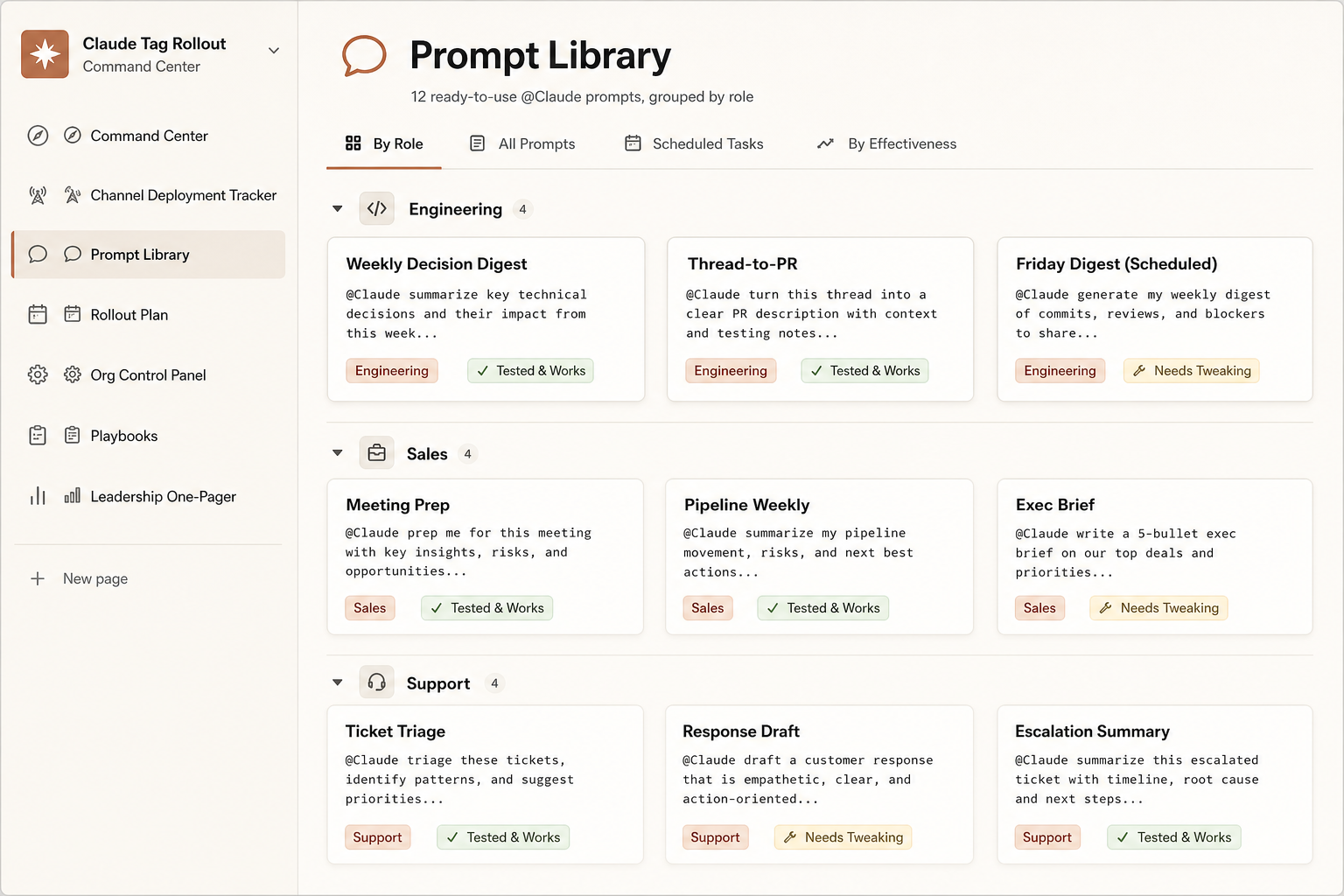The height and width of the screenshot is (896, 1344).
Task: Click the antenna icon beside Channel Deployment Tracker
Action: click(73, 195)
